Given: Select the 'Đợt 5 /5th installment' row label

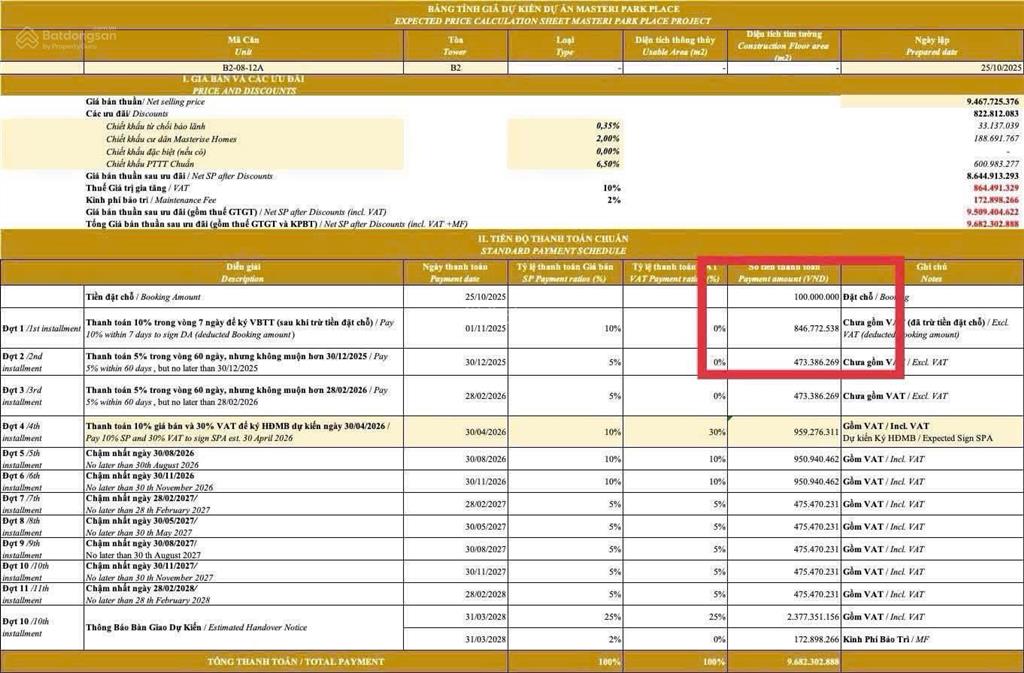Looking at the screenshot, I should (23, 459).
